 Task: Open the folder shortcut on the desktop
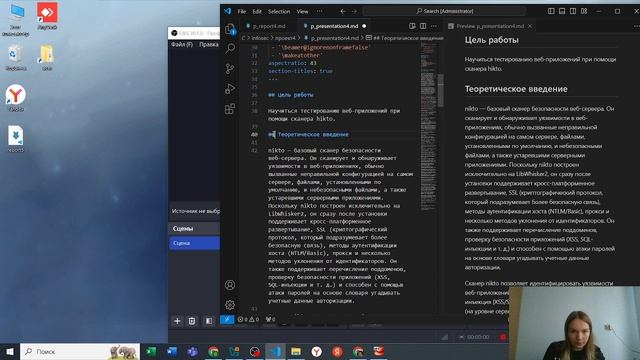(x=47, y=57)
